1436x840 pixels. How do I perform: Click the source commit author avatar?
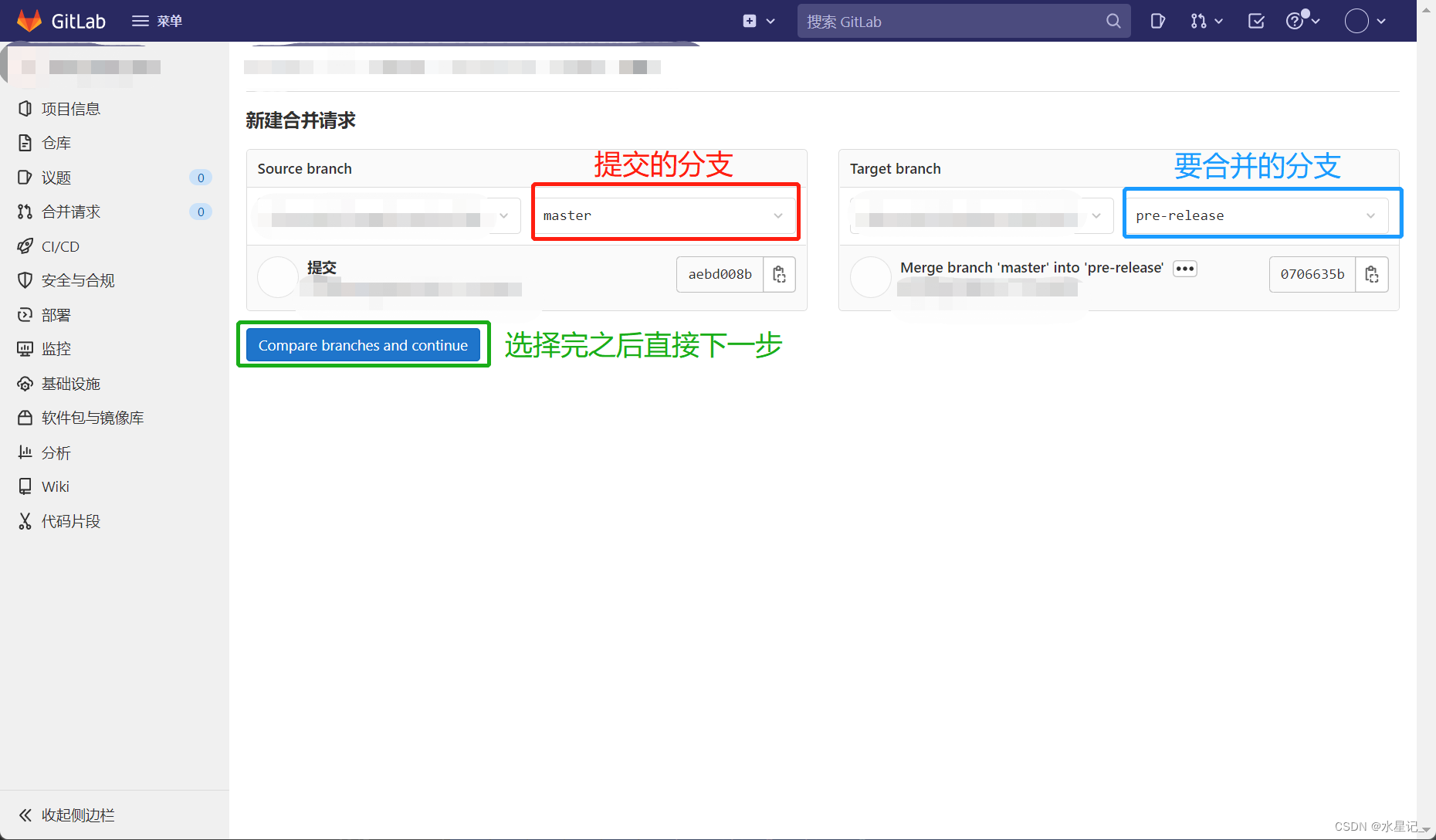(x=278, y=277)
